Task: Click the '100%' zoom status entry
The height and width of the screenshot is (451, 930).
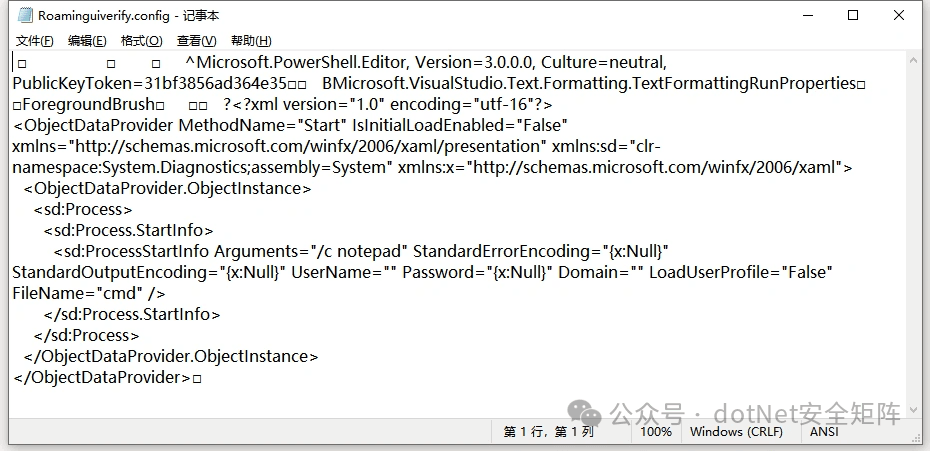Action: click(656, 432)
